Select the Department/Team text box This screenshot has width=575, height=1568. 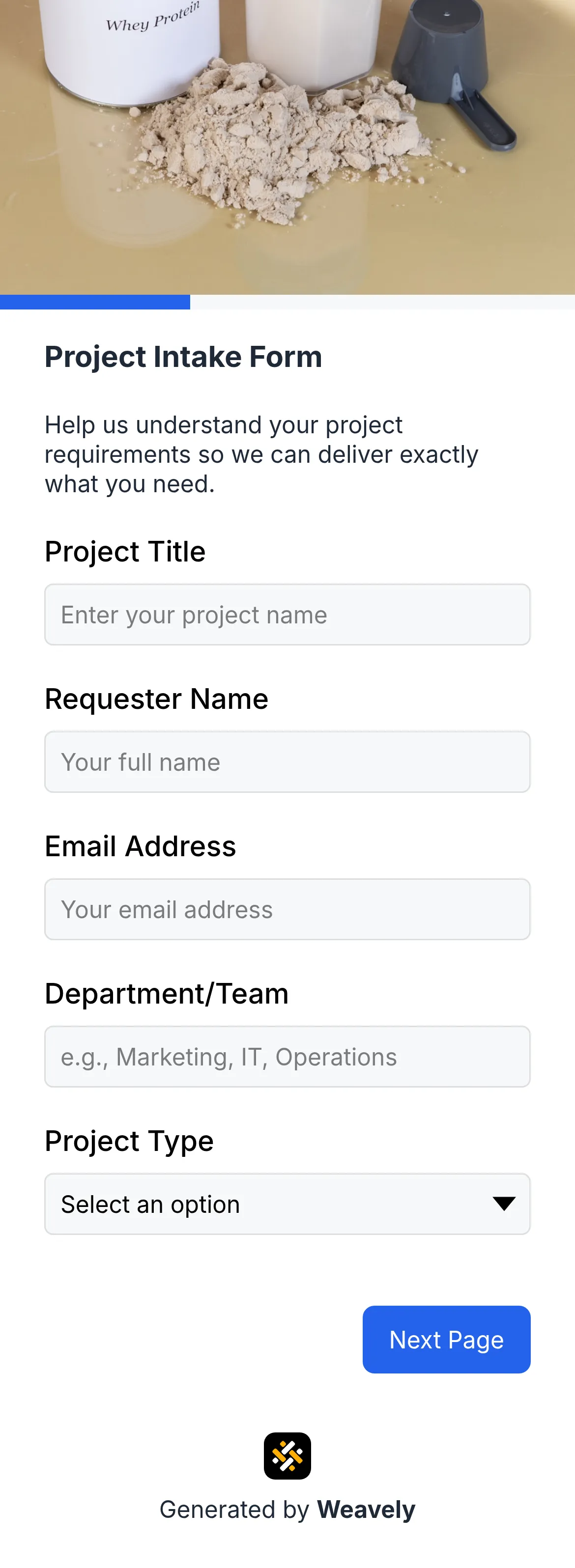click(287, 1056)
